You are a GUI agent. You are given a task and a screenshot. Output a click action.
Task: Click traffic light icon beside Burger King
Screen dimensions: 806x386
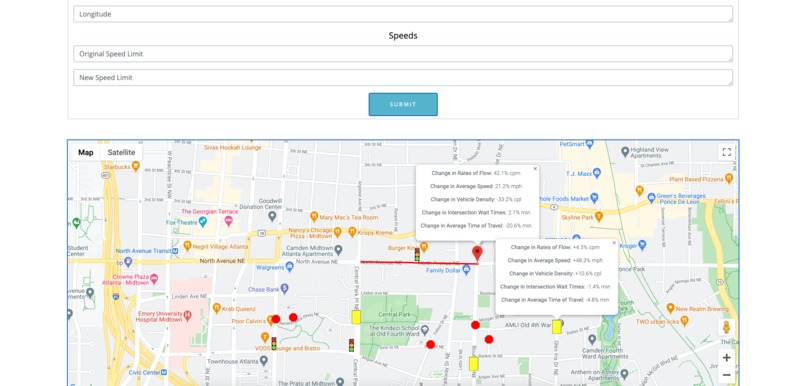tap(417, 254)
